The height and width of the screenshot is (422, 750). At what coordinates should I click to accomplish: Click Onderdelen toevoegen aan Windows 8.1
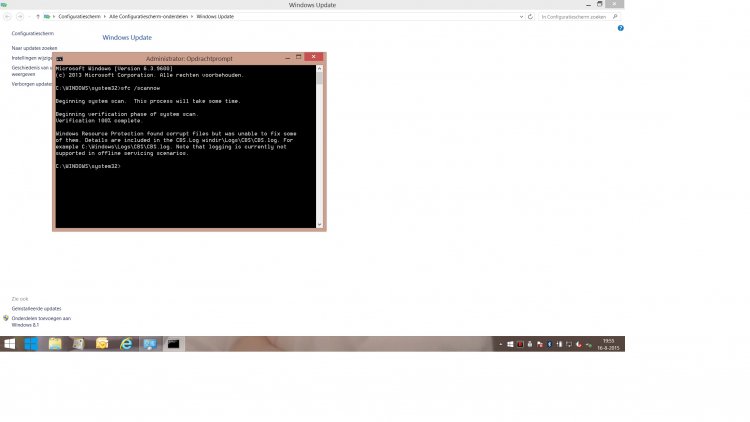(41, 322)
